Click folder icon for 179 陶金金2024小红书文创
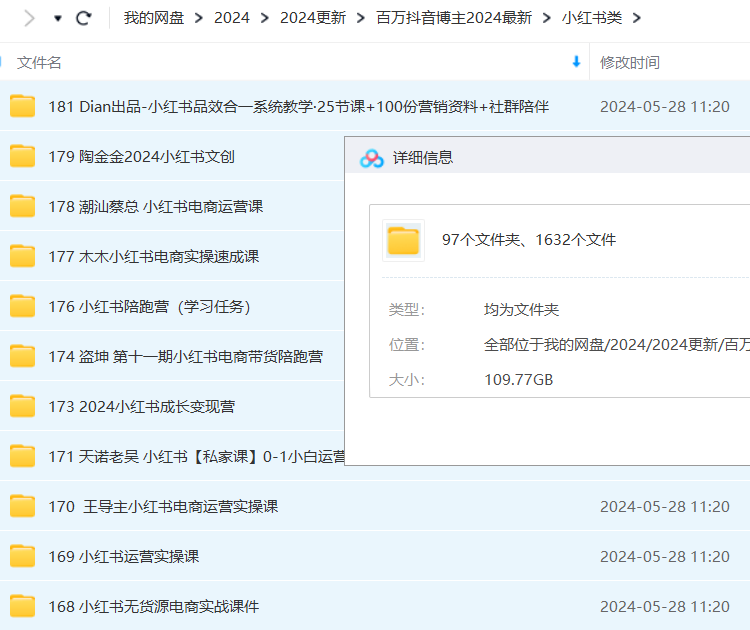 [23, 156]
